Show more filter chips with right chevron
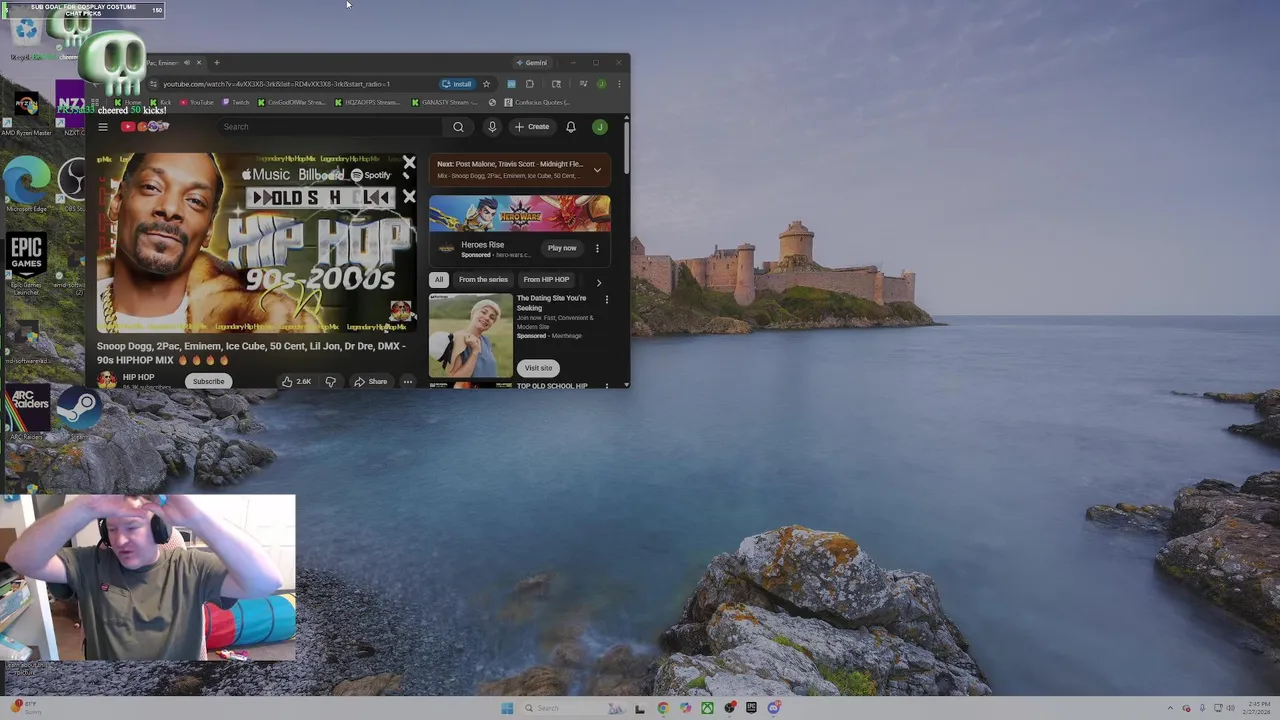Viewport: 1280px width, 720px height. pos(599,282)
